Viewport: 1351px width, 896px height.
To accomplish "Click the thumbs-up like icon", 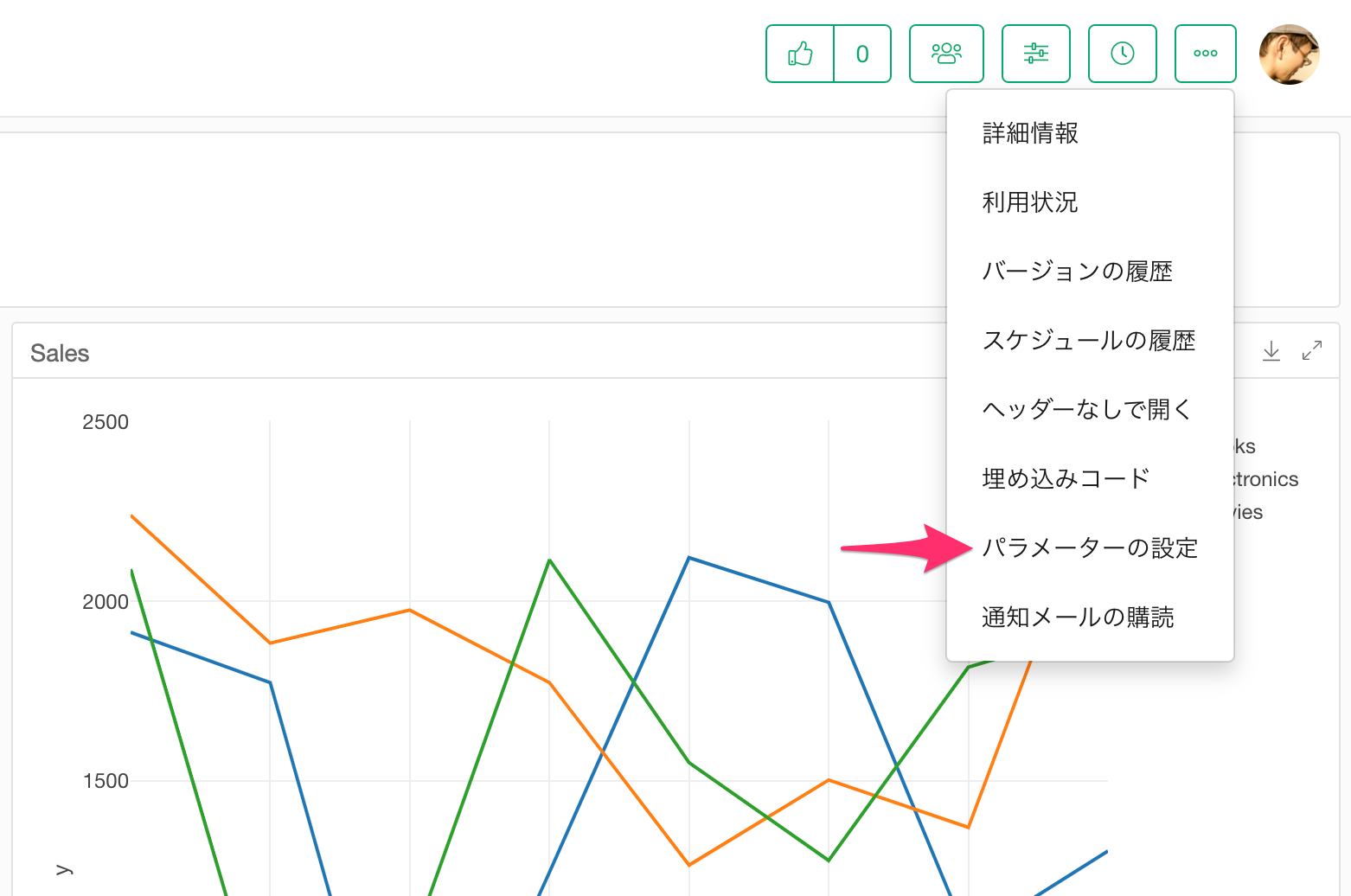I will click(x=800, y=54).
